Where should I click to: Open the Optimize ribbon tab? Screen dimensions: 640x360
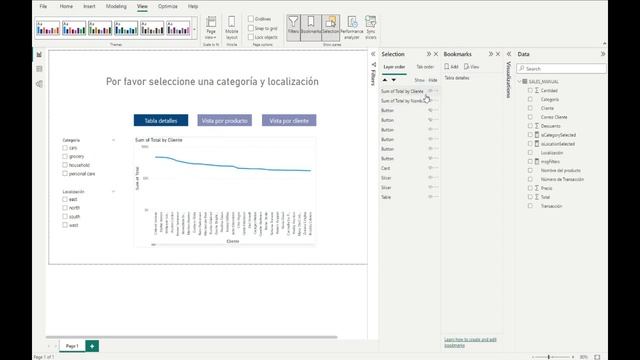click(x=168, y=7)
